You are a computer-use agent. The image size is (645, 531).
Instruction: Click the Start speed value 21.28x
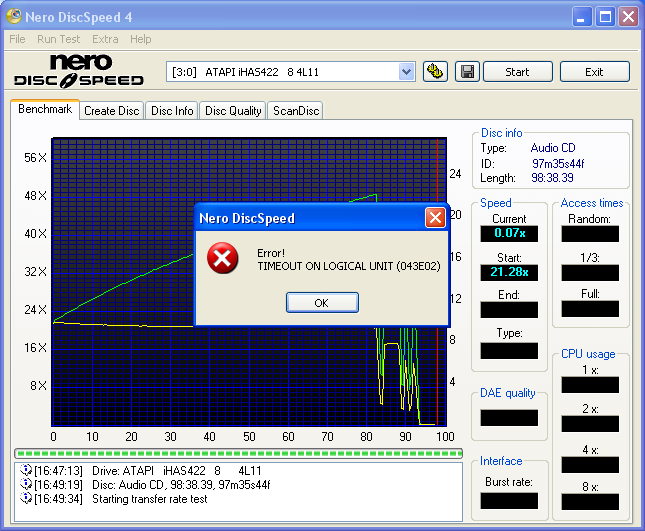[x=509, y=272]
